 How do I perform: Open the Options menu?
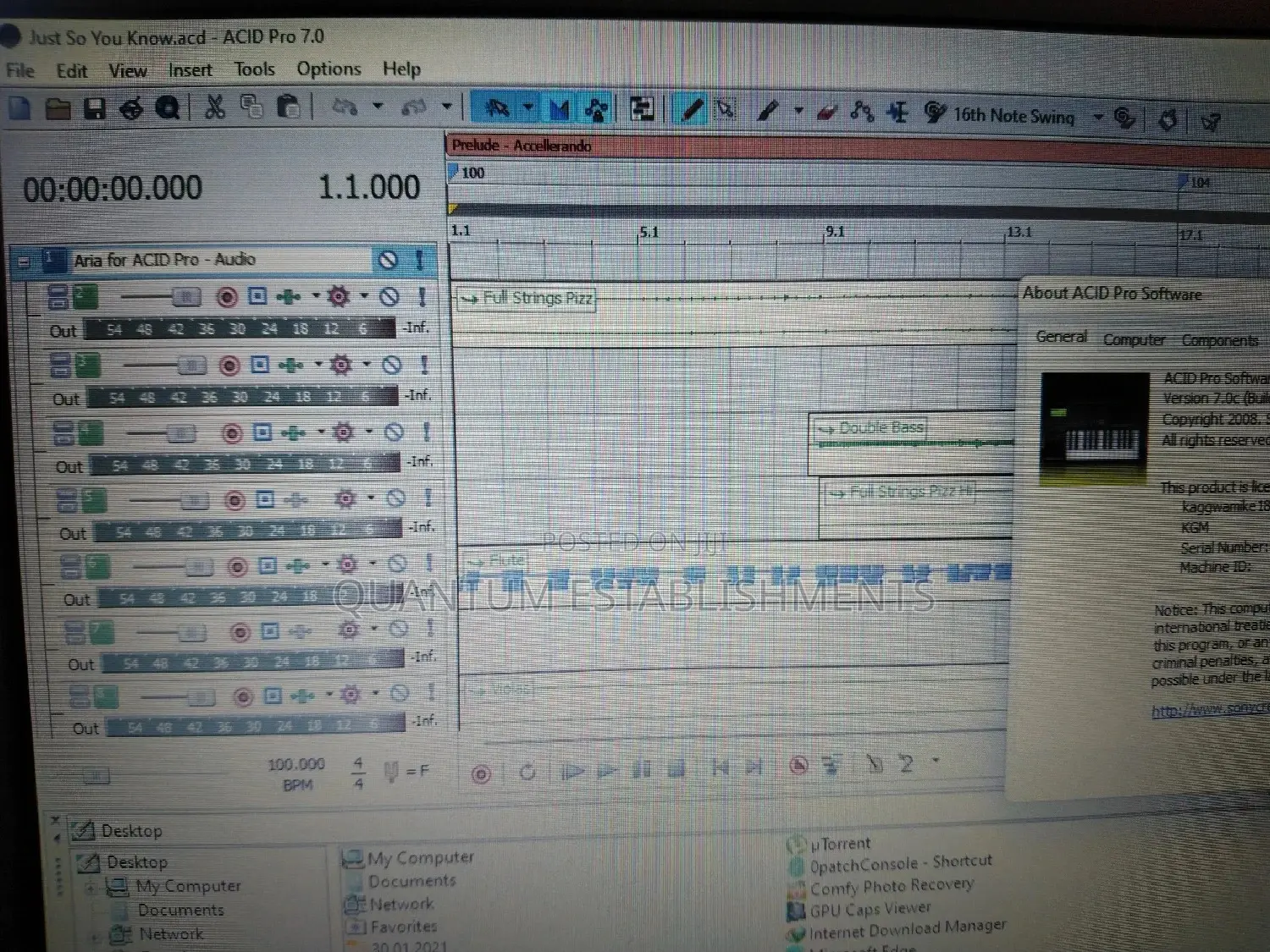(x=329, y=69)
